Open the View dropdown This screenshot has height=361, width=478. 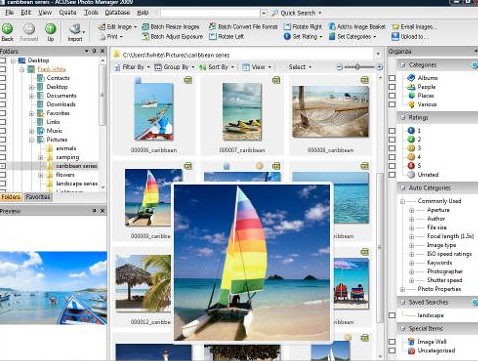pyautogui.click(x=256, y=67)
